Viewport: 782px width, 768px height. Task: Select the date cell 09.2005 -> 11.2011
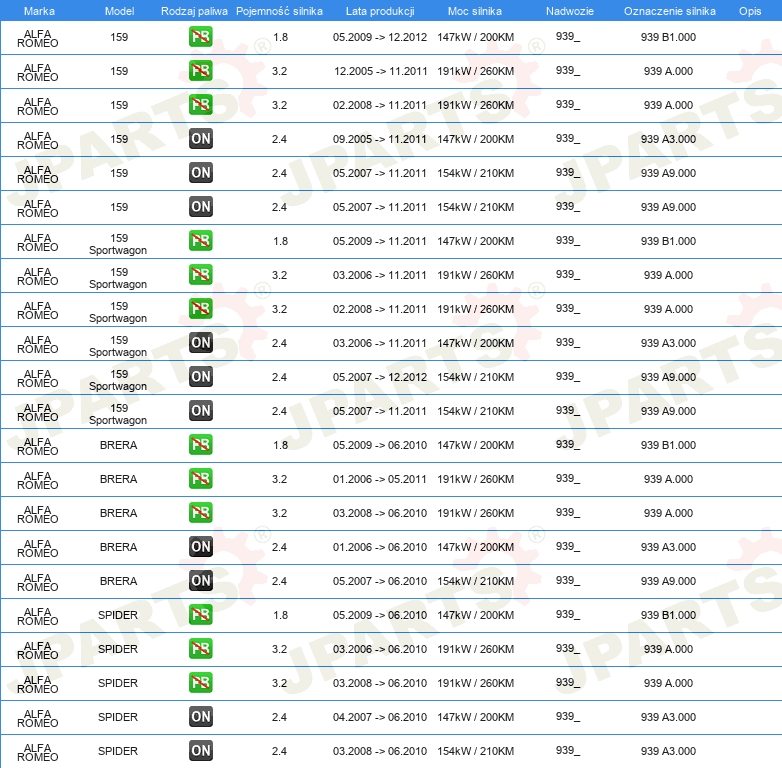point(380,139)
